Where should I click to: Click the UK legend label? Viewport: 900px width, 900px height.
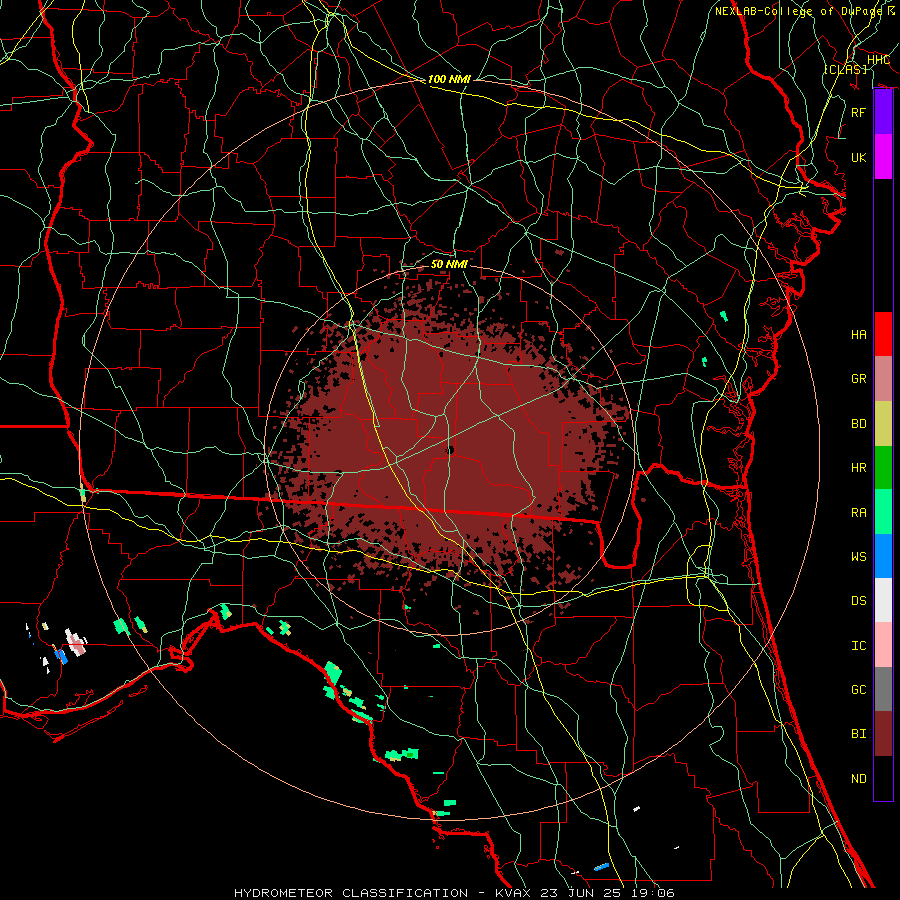[x=859, y=157]
